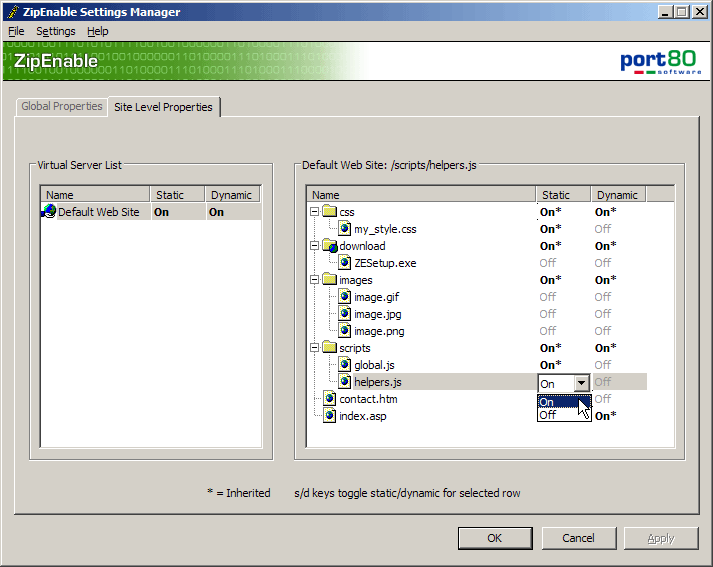Click the OK button

(x=495, y=538)
